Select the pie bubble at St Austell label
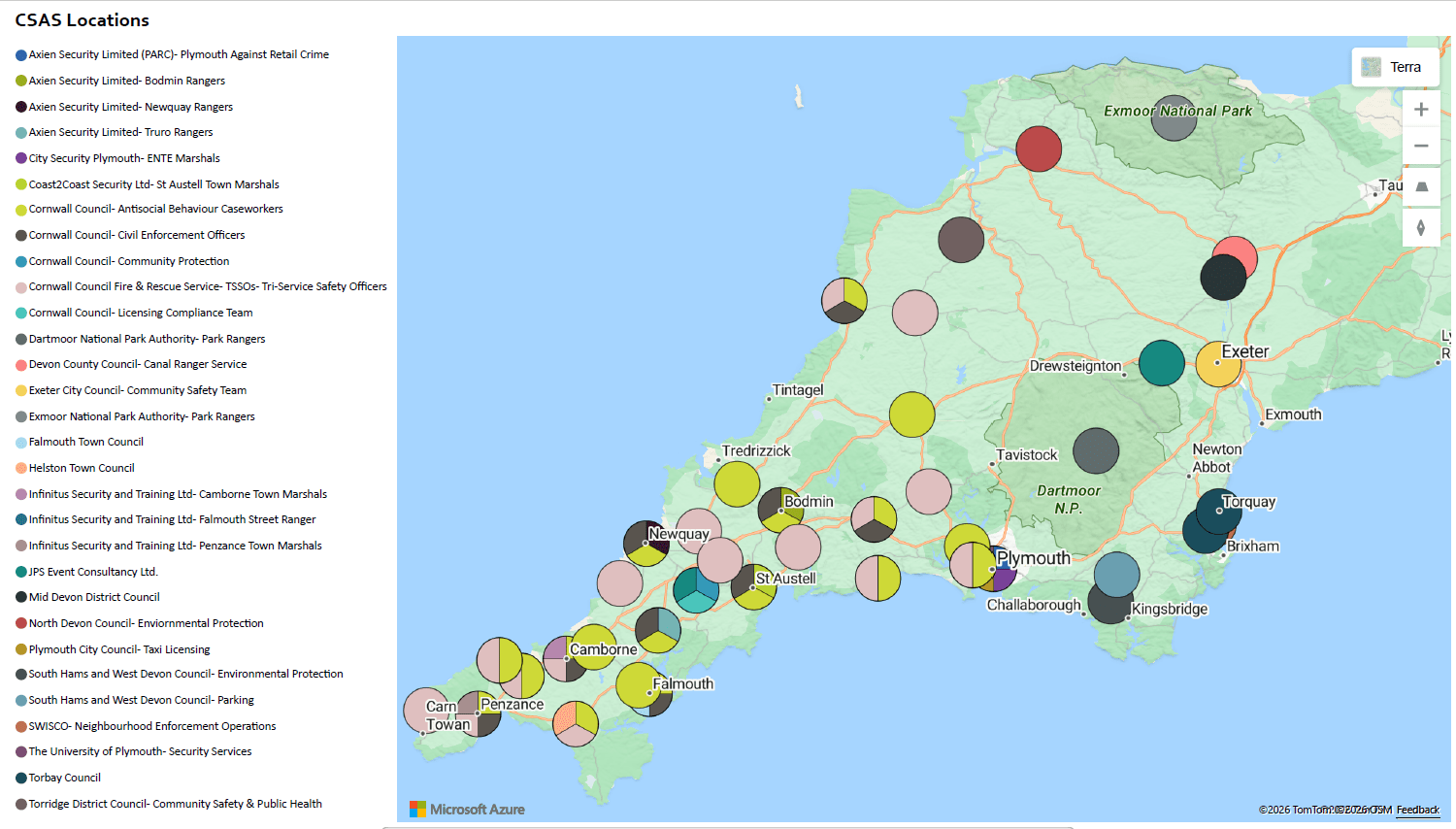This screenshot has height=829, width=1456. (754, 587)
